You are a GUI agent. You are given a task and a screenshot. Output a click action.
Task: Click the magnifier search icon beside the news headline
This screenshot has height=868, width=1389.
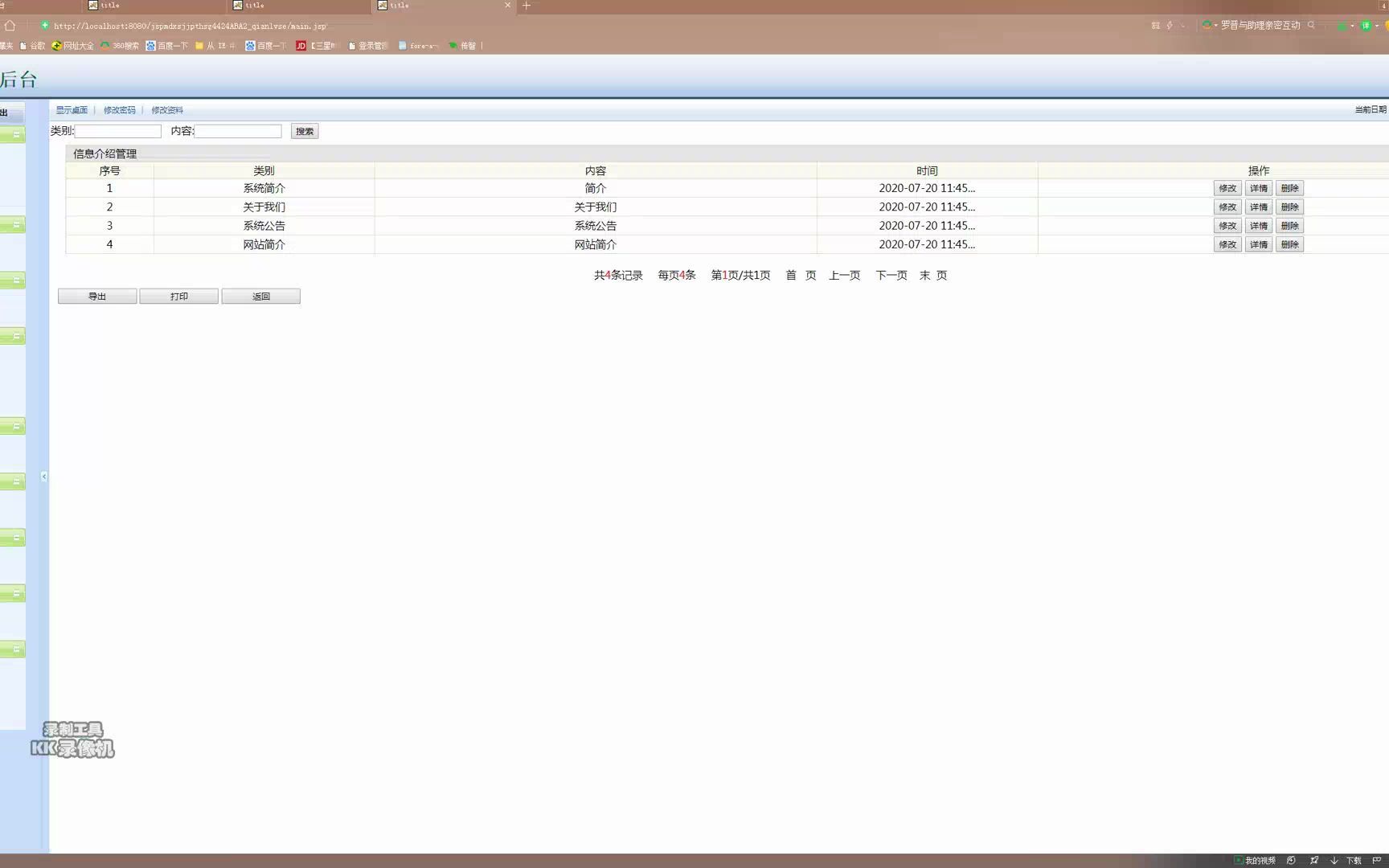point(1311,26)
